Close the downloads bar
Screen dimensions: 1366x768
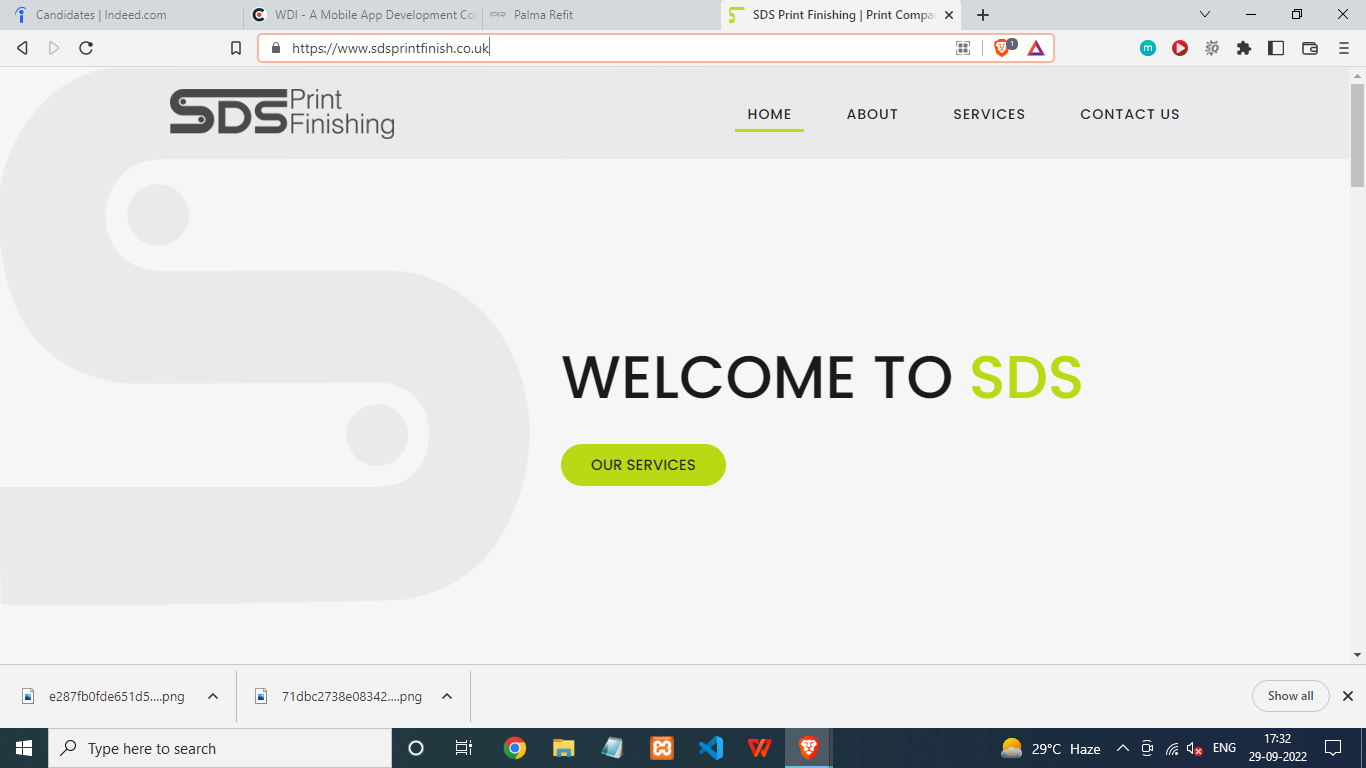1347,697
